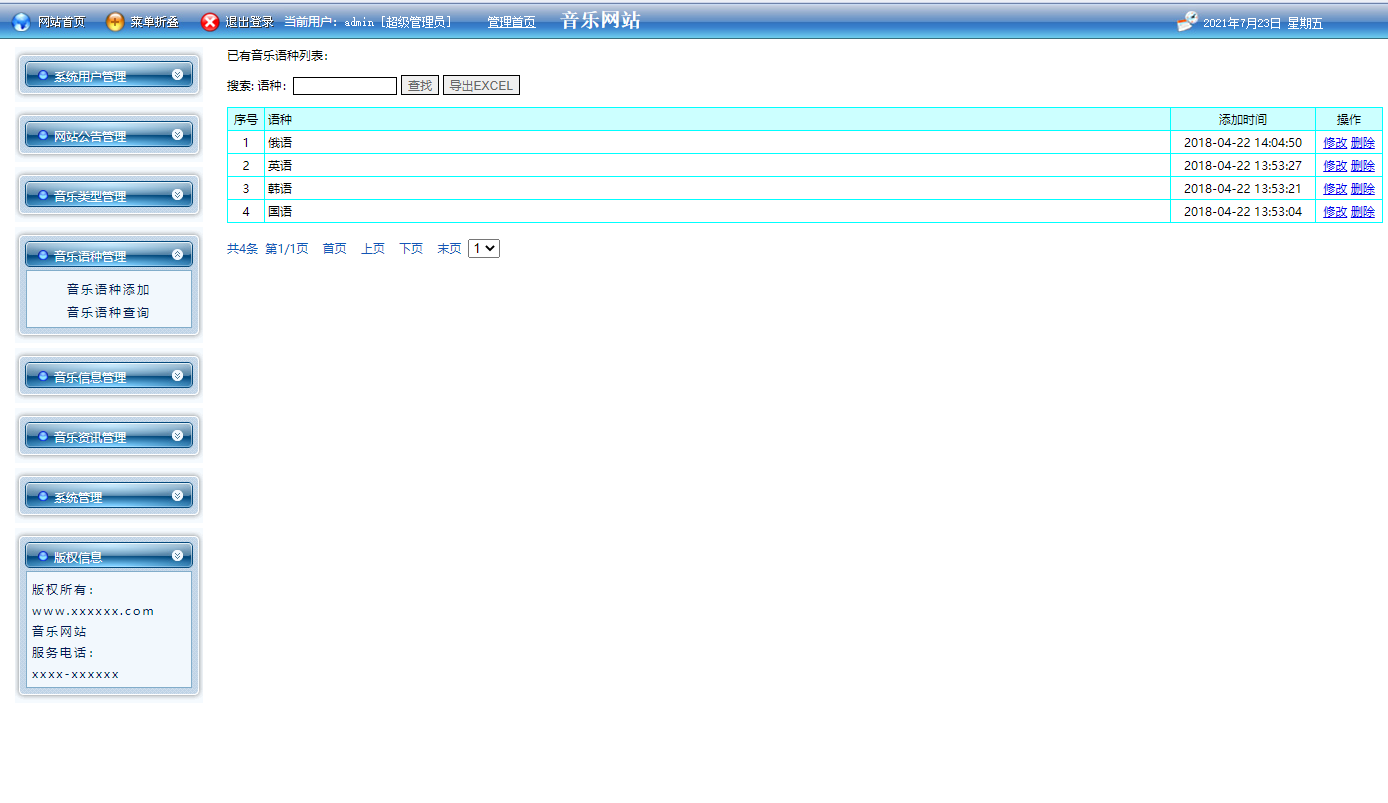1388x803 pixels.
Task: Click the 操作 column header
Action: 1349,119
